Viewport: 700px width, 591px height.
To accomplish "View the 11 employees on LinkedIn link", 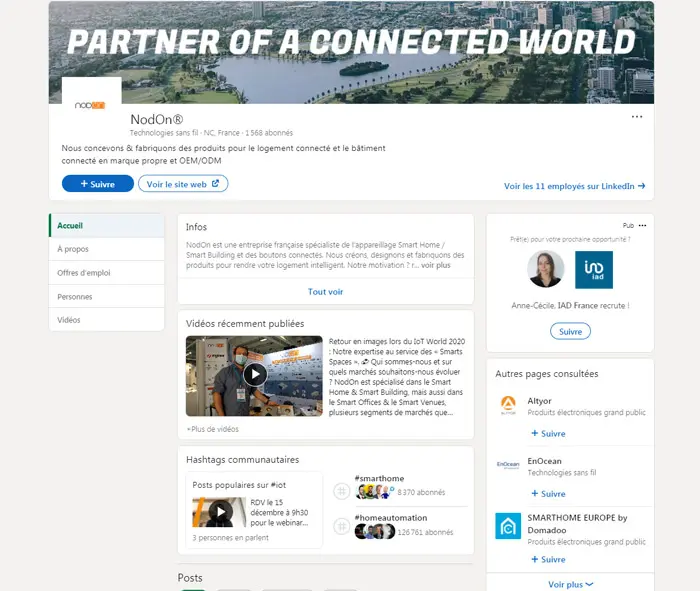I will coord(575,186).
